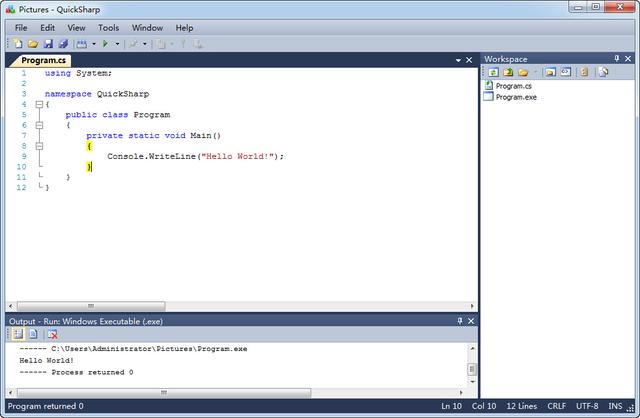
Task: Open the dropdown arrow beside Run button
Action: 117,44
